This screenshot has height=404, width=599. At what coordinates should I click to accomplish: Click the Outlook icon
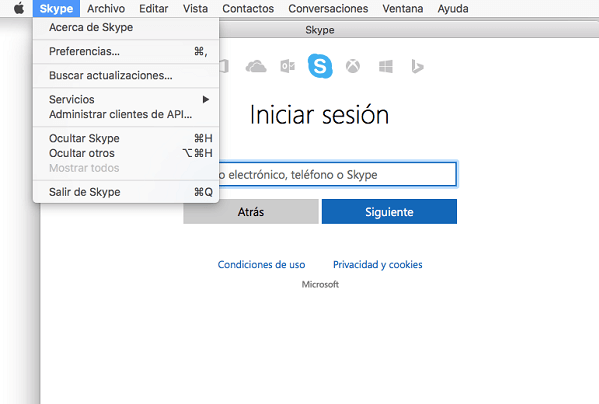pyautogui.click(x=288, y=66)
